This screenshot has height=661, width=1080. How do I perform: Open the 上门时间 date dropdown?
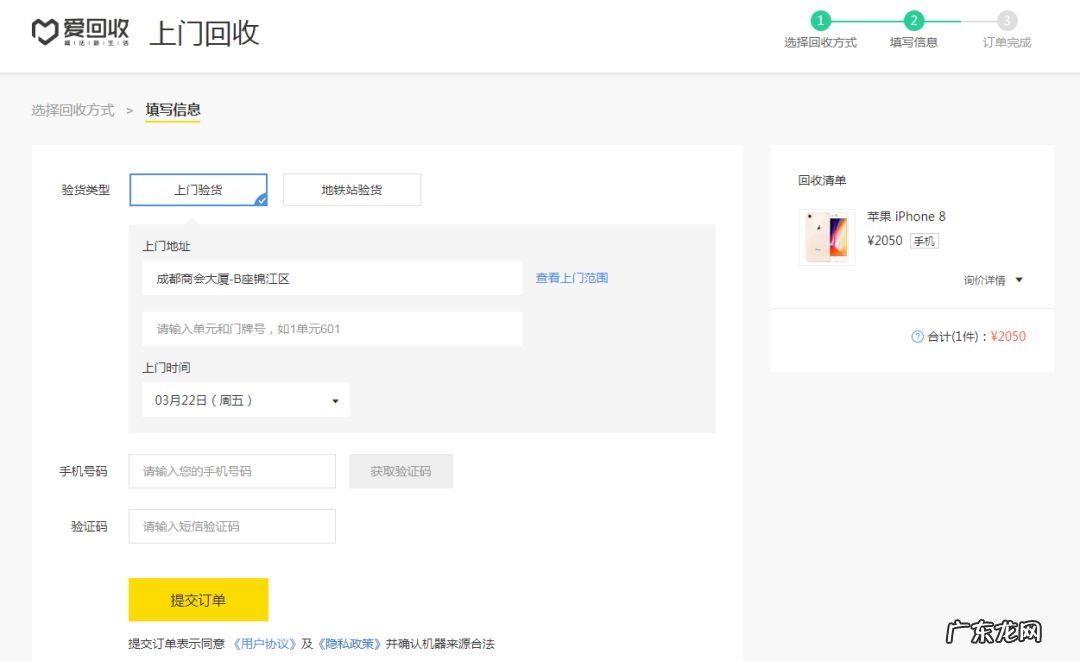click(245, 399)
